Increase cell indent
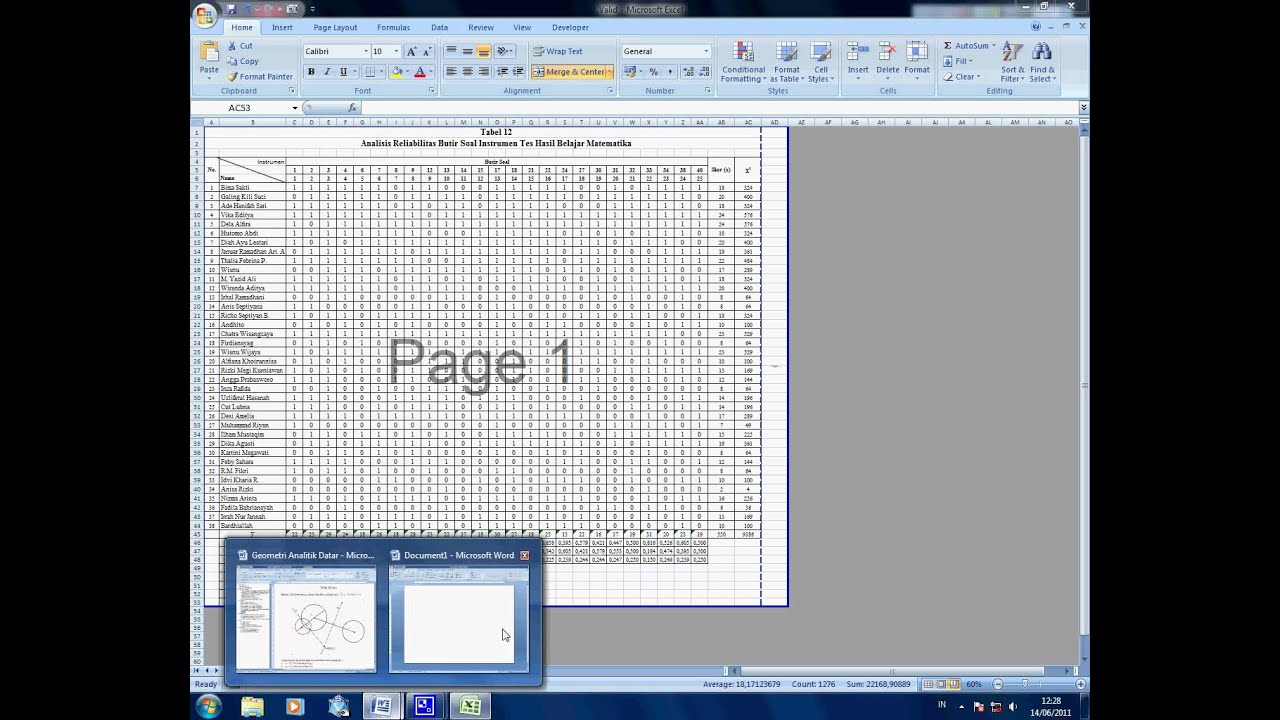Image resolution: width=1280 pixels, height=720 pixels. coord(518,72)
